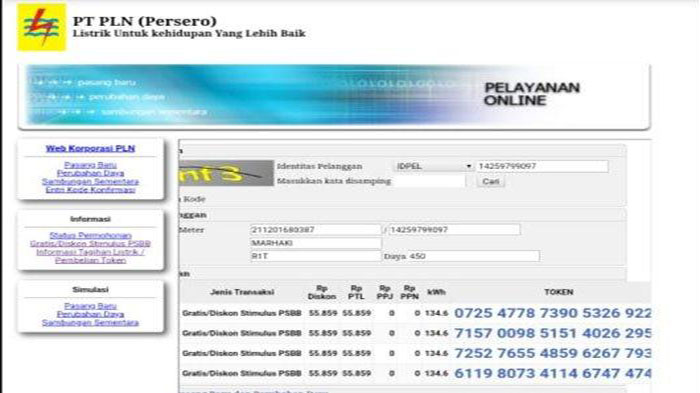Open Perubahan Daya under Simulasi
Image resolution: width=700 pixels, height=393 pixels.
tap(90, 314)
